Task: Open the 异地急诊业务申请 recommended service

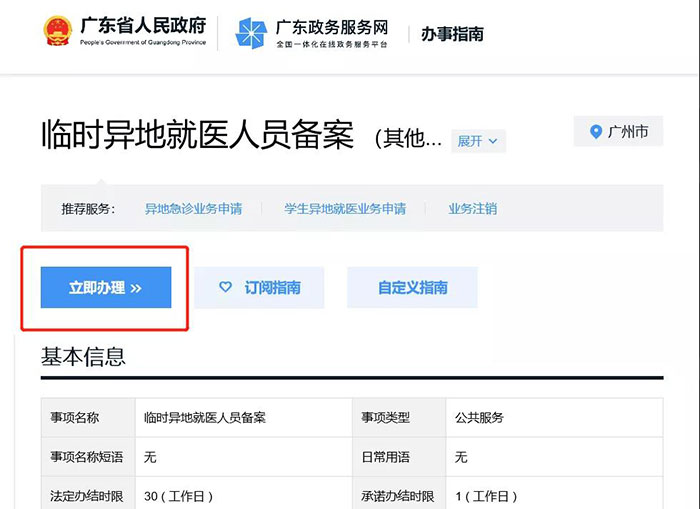Action: (193, 209)
